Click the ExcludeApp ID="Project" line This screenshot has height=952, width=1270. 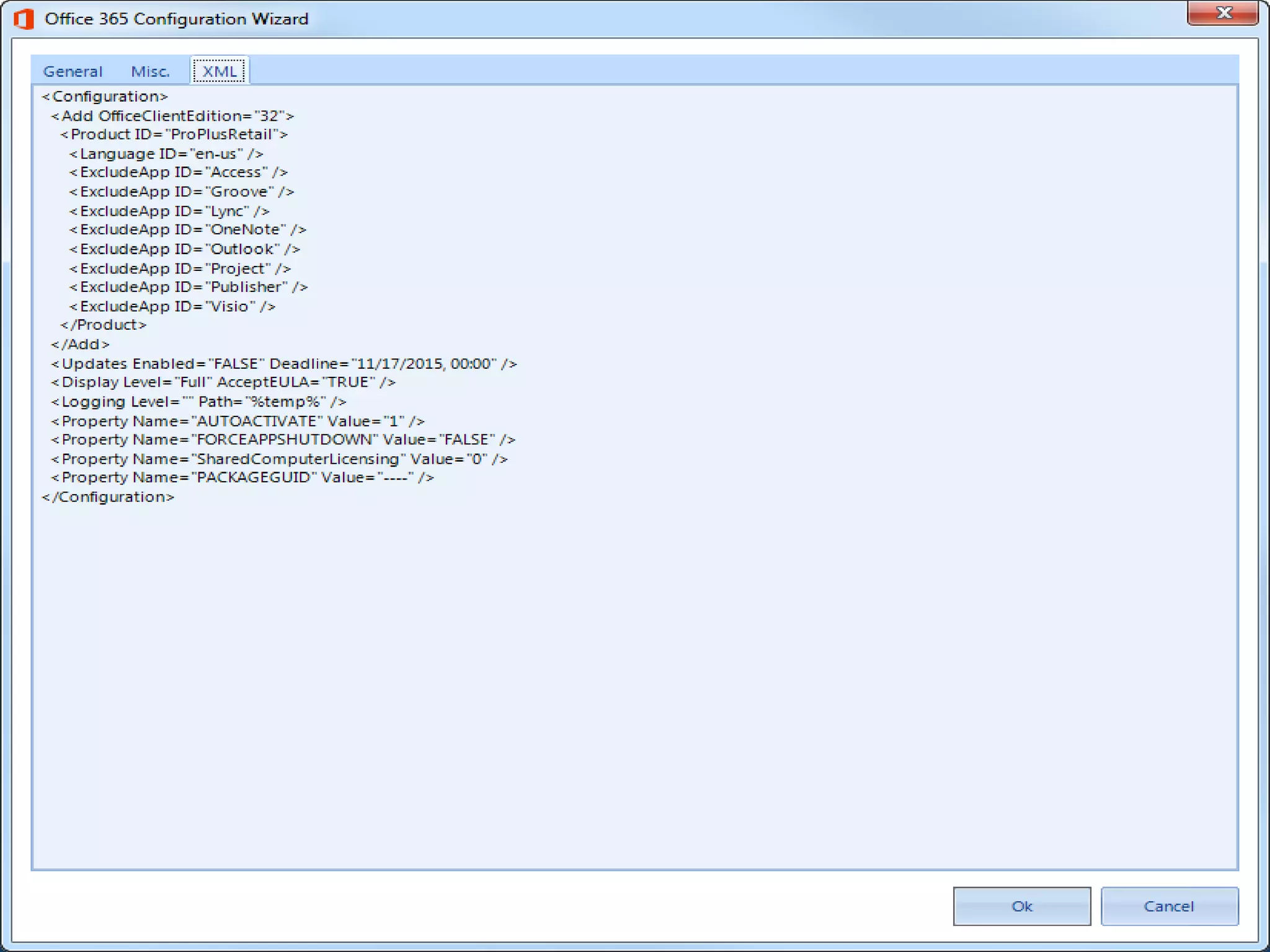point(180,269)
